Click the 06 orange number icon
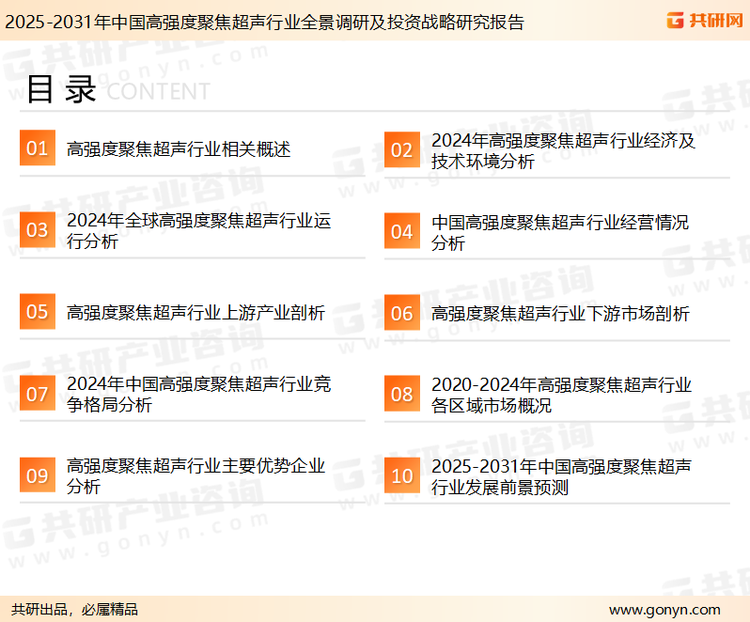This screenshot has width=750, height=622. 402,313
